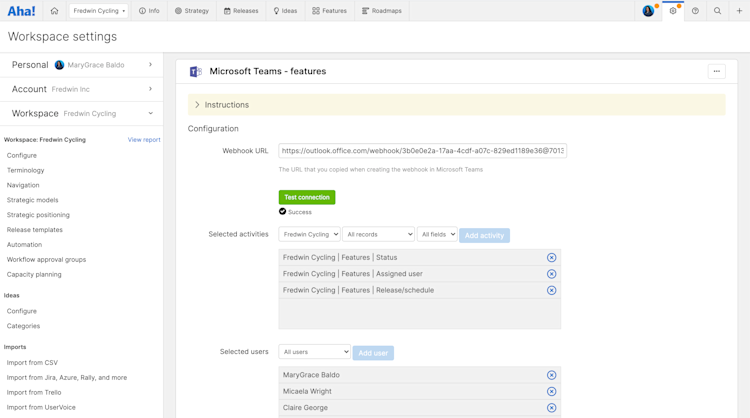Click the plus add icon
The width and height of the screenshot is (750, 418).
[x=739, y=11]
